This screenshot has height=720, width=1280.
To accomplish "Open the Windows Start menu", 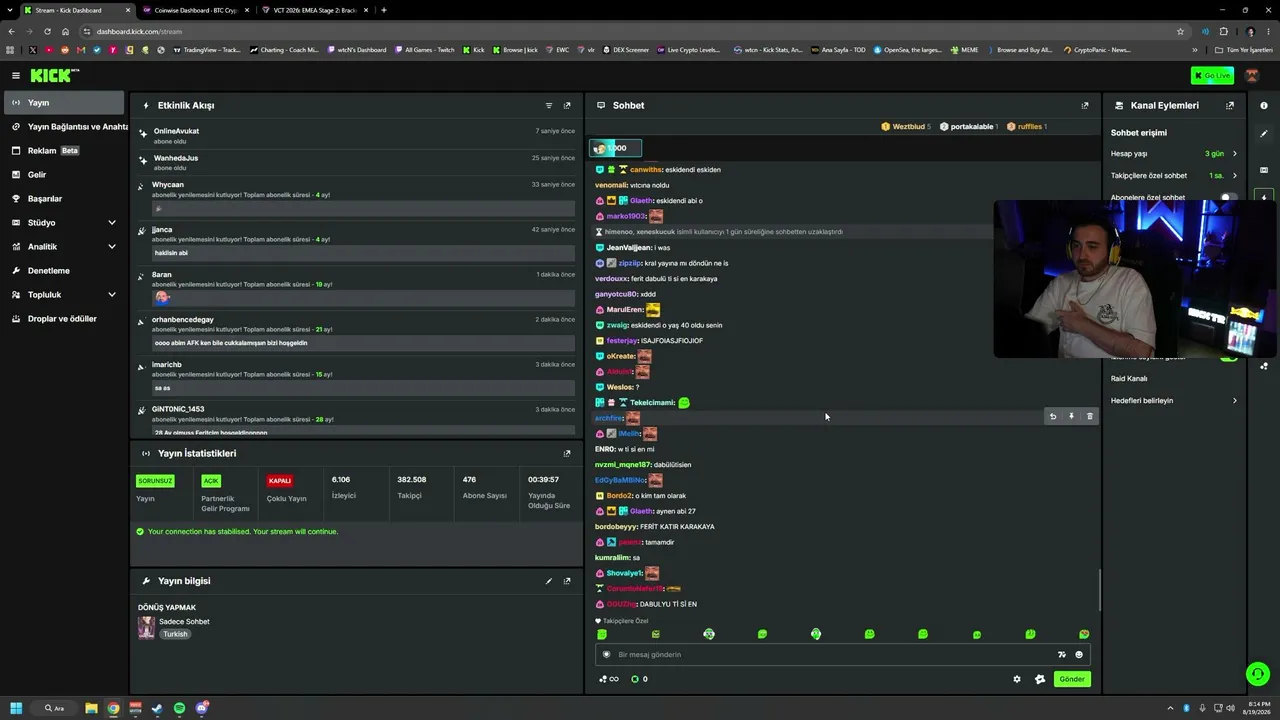I will coord(14,708).
